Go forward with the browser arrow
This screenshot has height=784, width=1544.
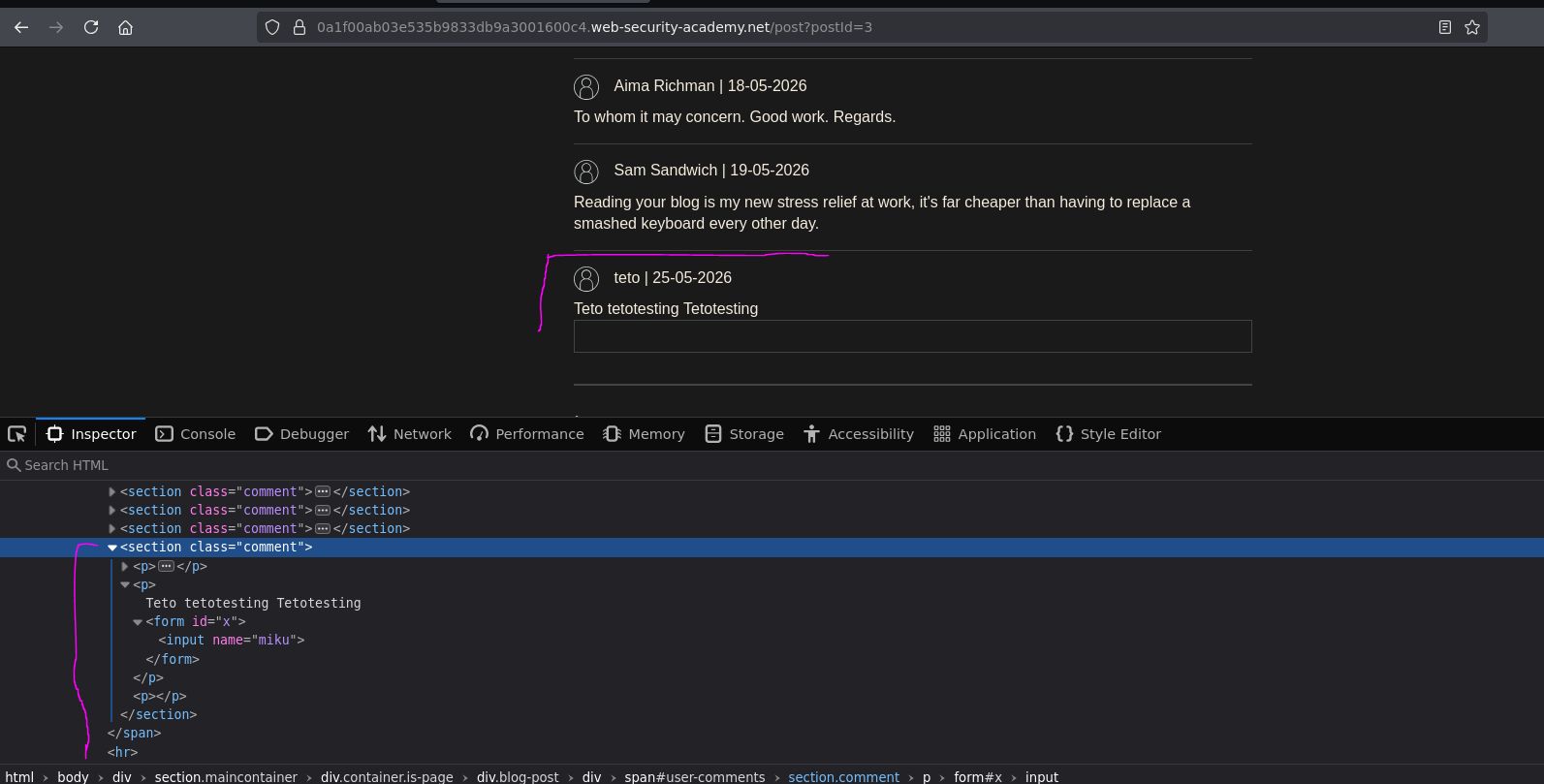pyautogui.click(x=56, y=27)
